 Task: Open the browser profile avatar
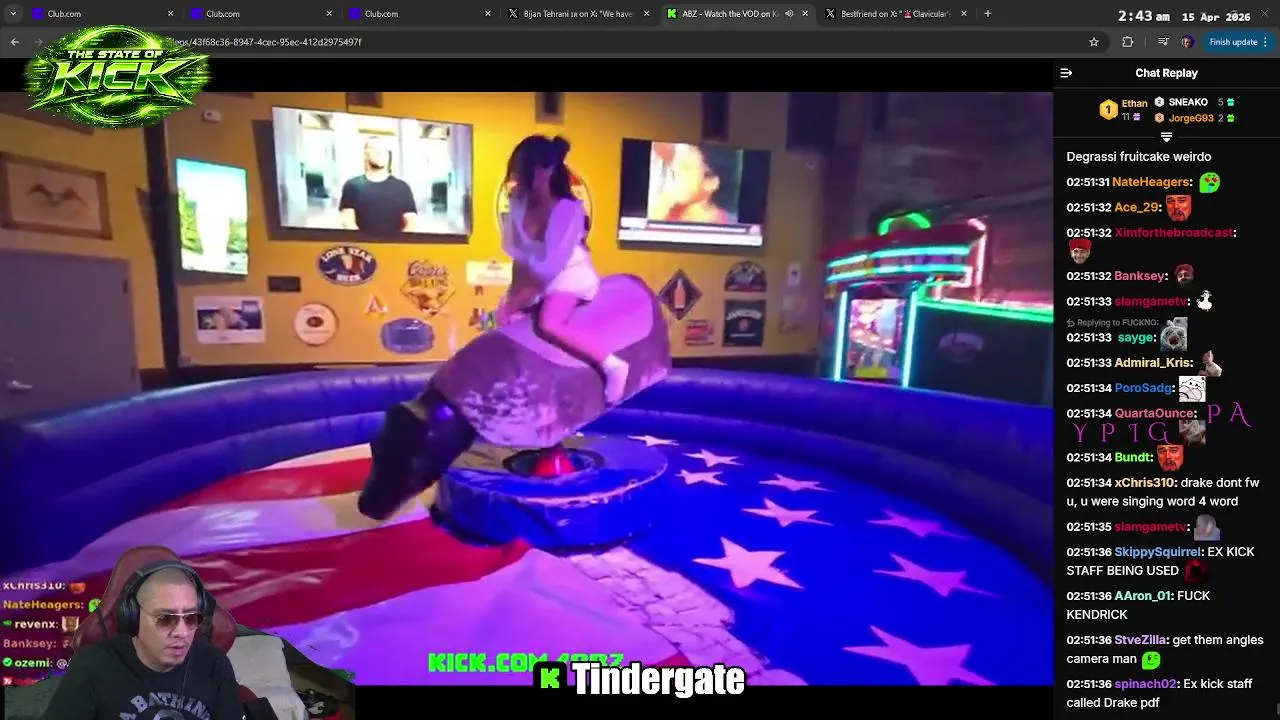point(1187,42)
